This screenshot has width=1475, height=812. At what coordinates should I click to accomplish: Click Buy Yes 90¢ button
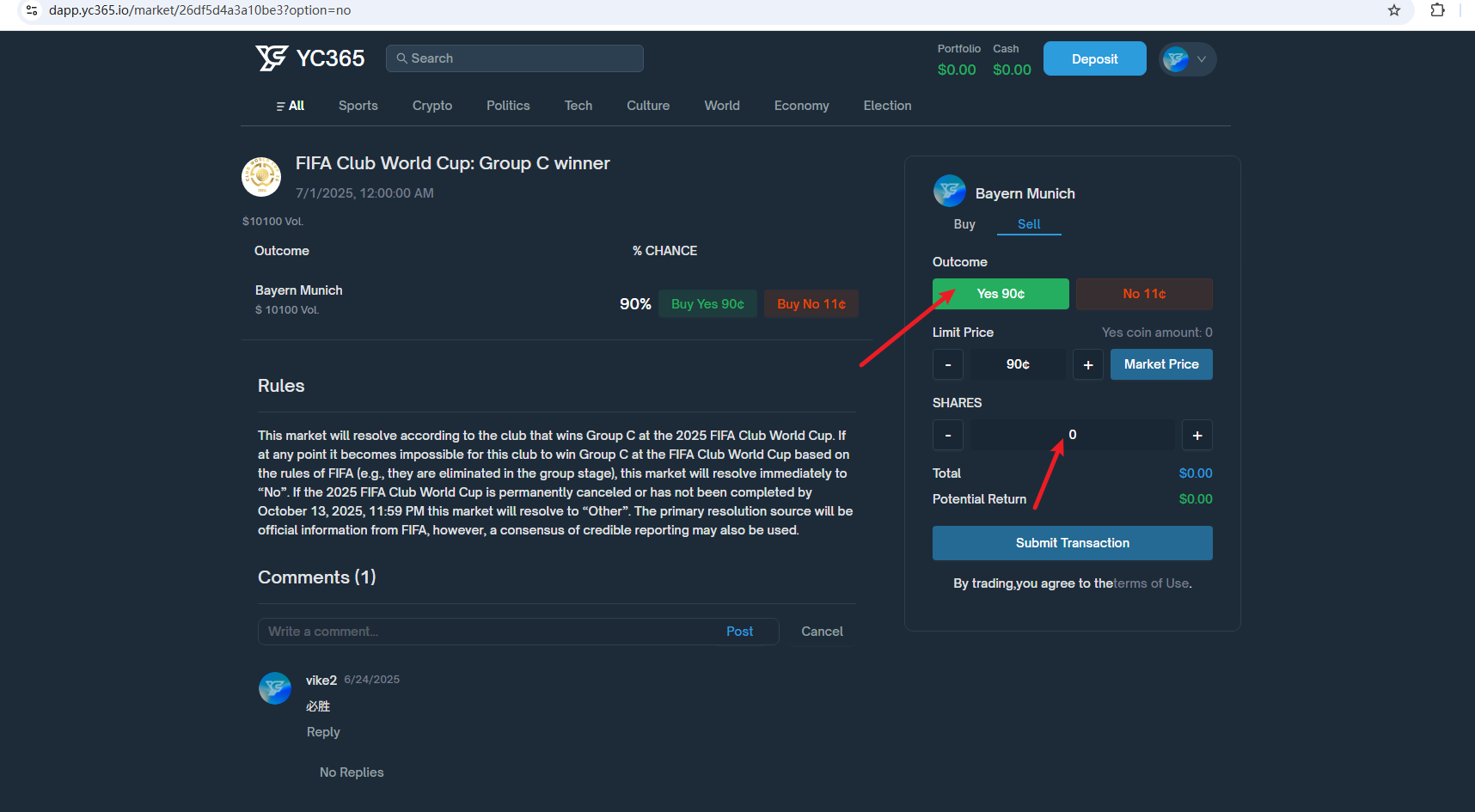click(x=707, y=304)
